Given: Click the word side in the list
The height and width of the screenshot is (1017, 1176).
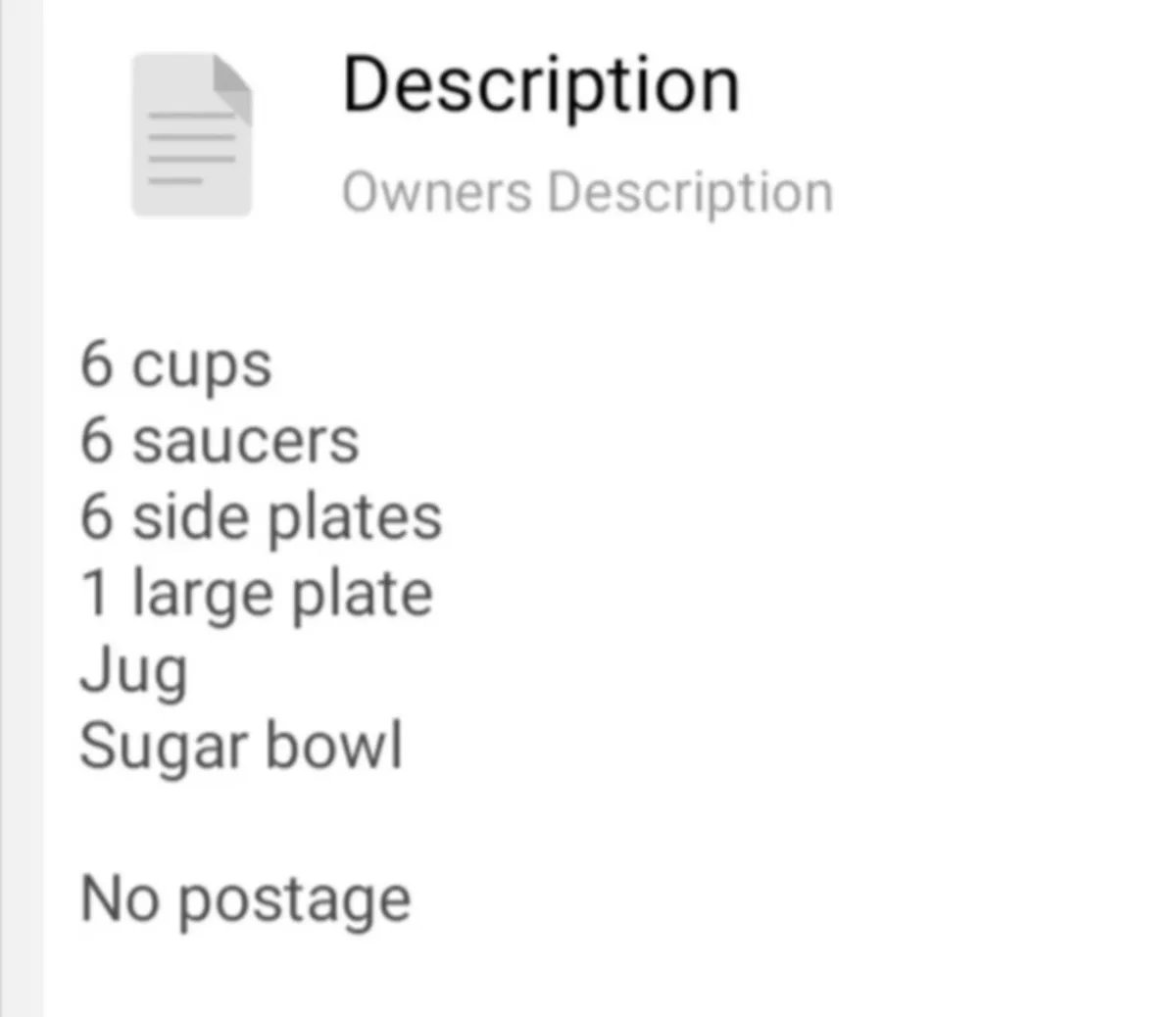Looking at the screenshot, I should coord(190,516).
